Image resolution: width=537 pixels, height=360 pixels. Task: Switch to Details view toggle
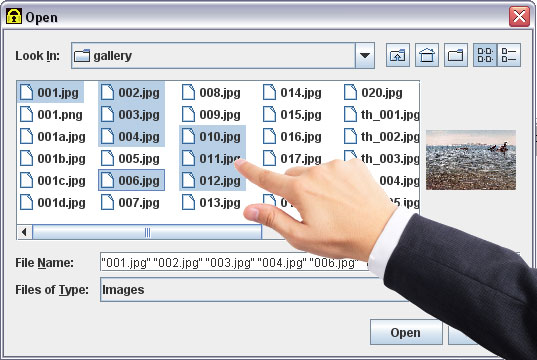pos(509,55)
